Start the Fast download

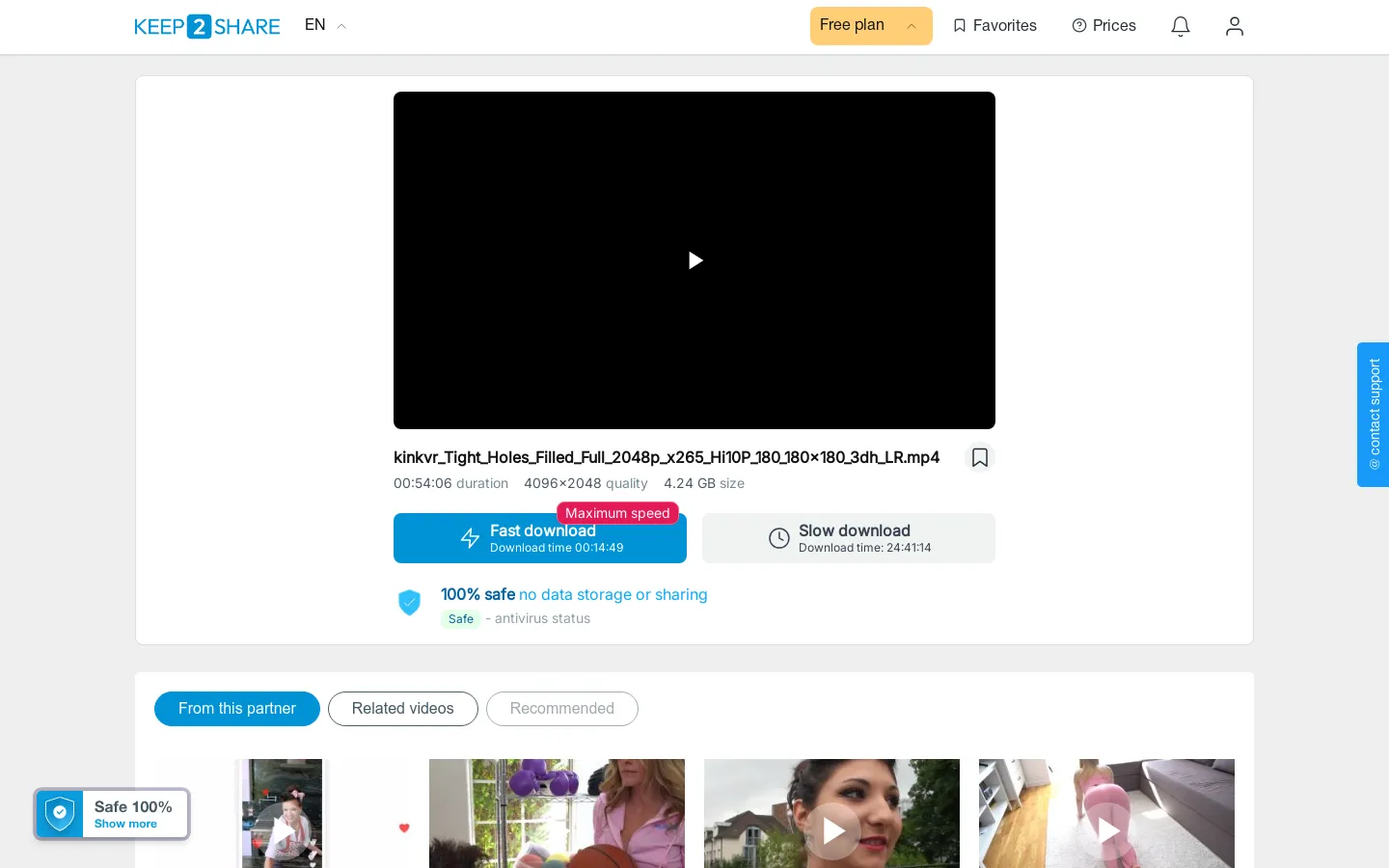click(540, 538)
